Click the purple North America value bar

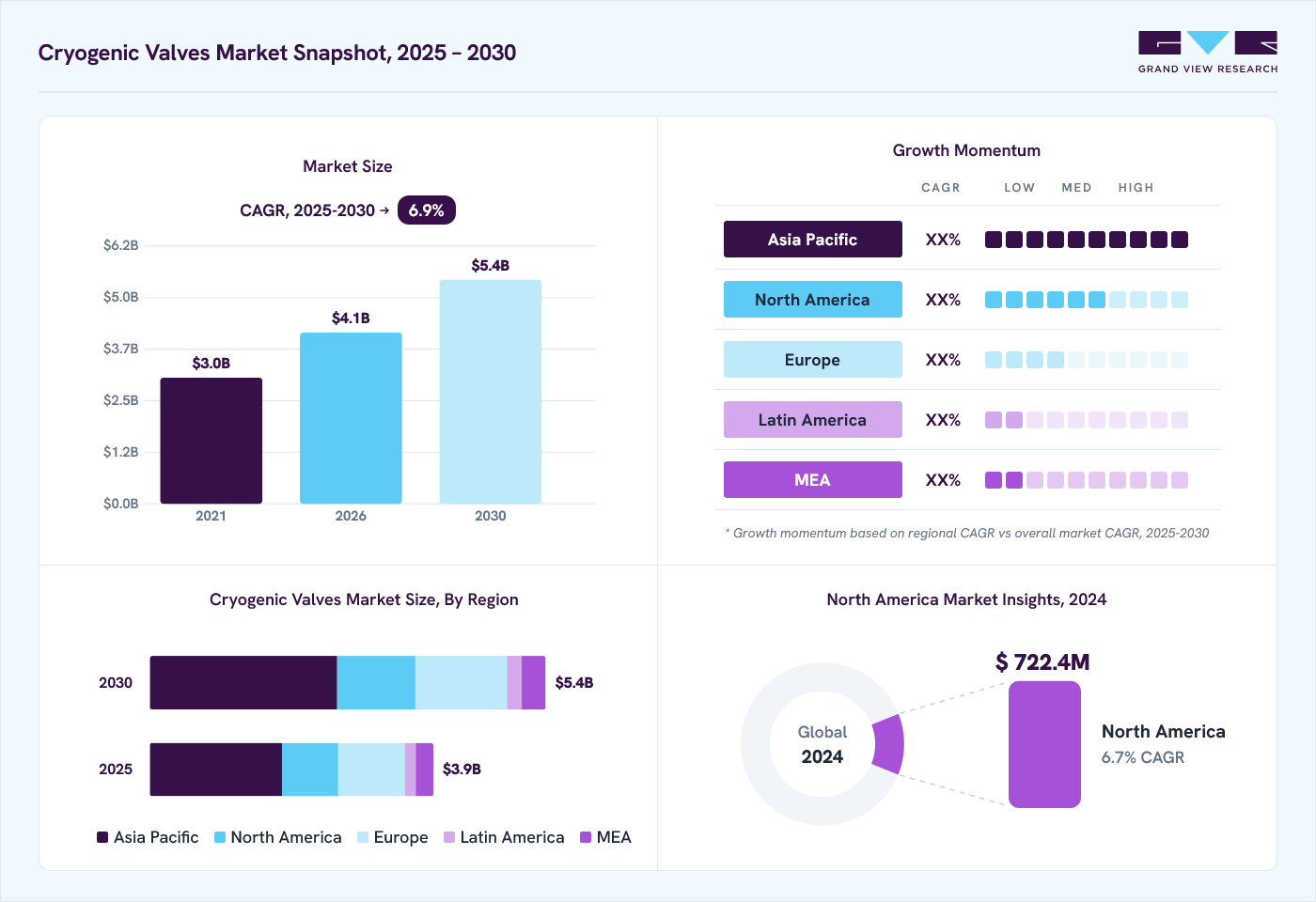[x=1044, y=744]
